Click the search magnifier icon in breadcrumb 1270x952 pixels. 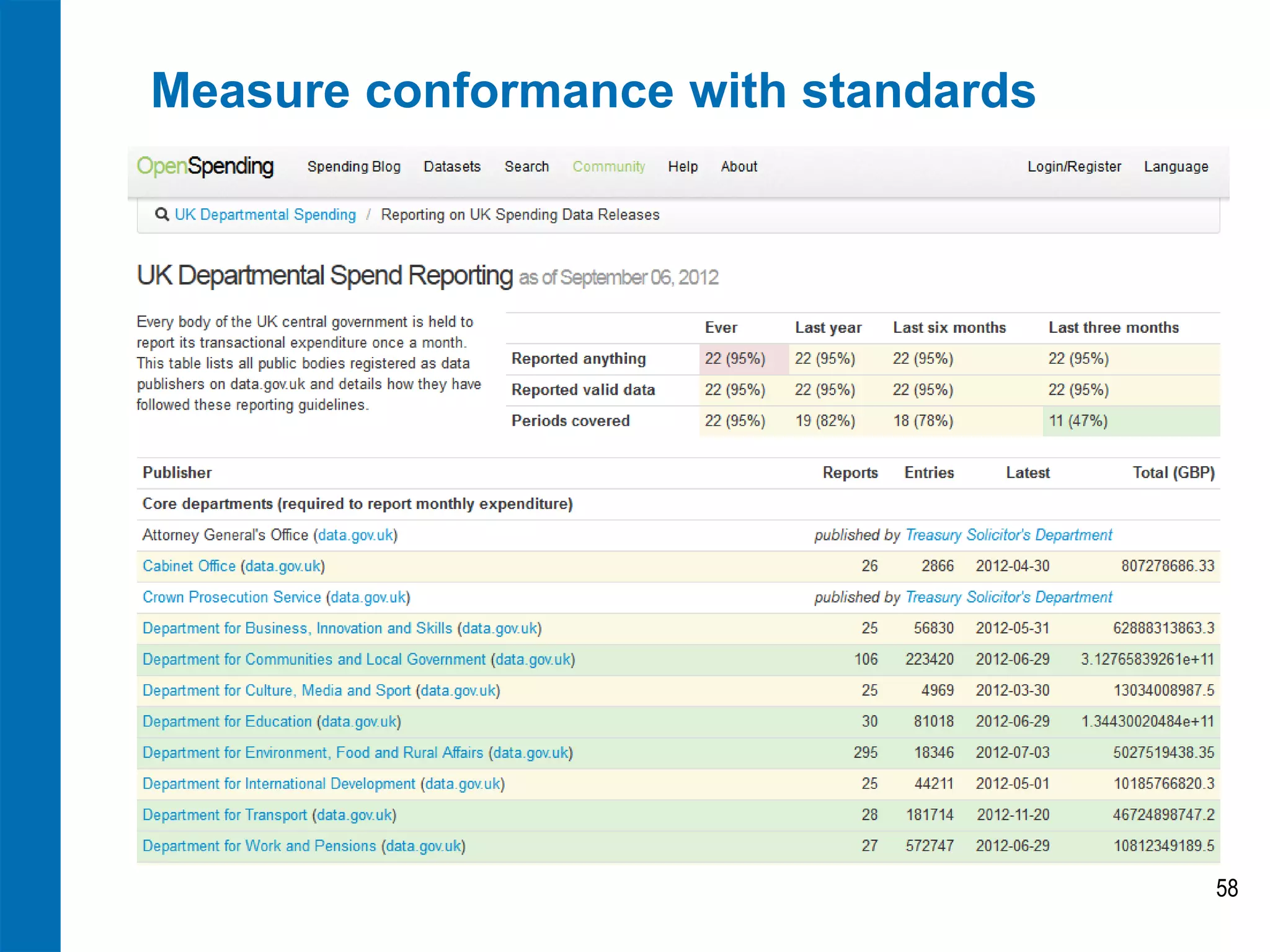[162, 214]
